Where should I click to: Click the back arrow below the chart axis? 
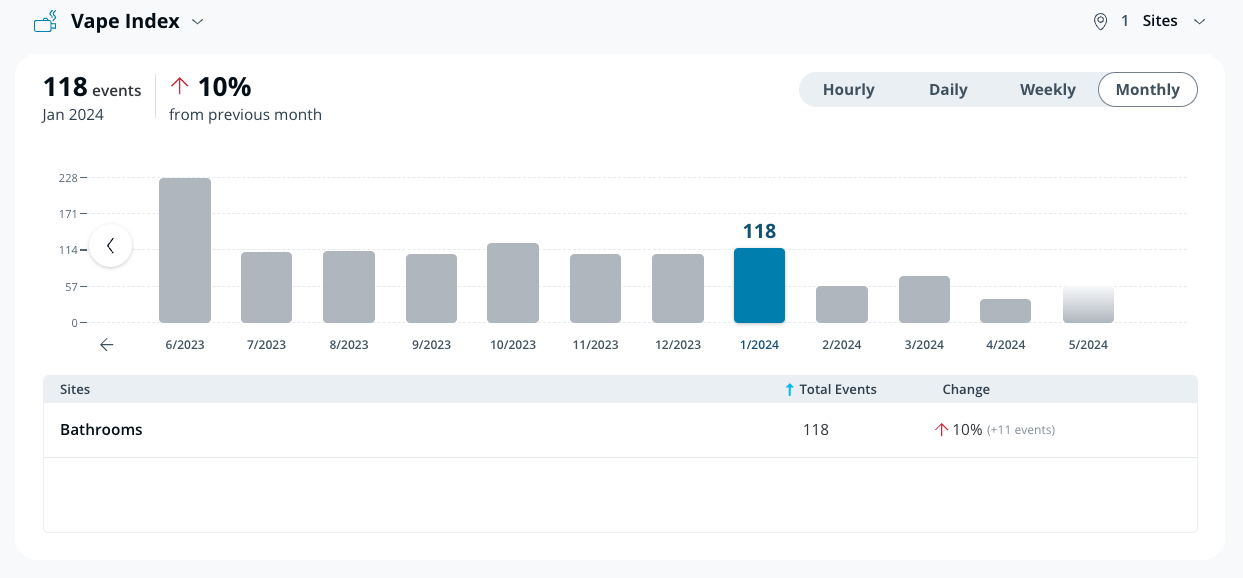tap(107, 345)
